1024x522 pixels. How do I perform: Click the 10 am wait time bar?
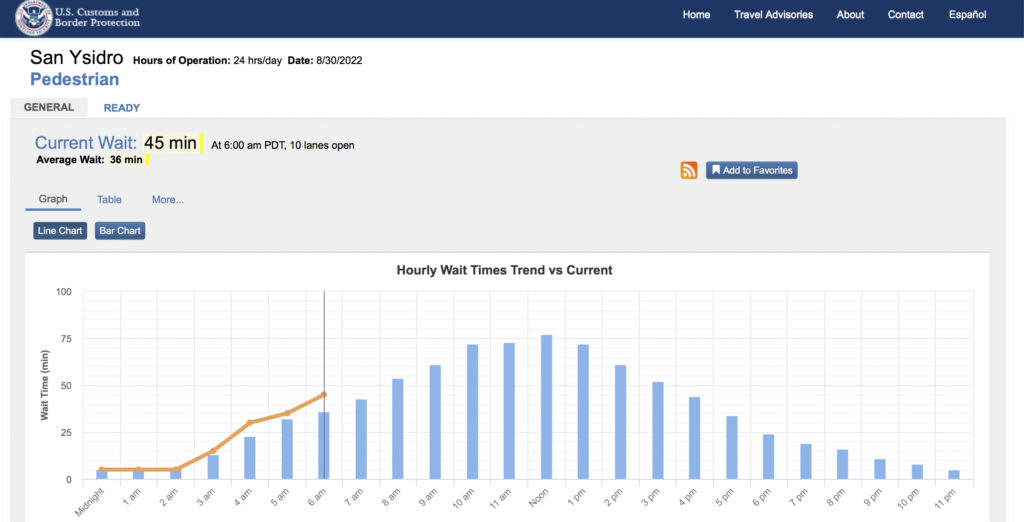[472, 412]
